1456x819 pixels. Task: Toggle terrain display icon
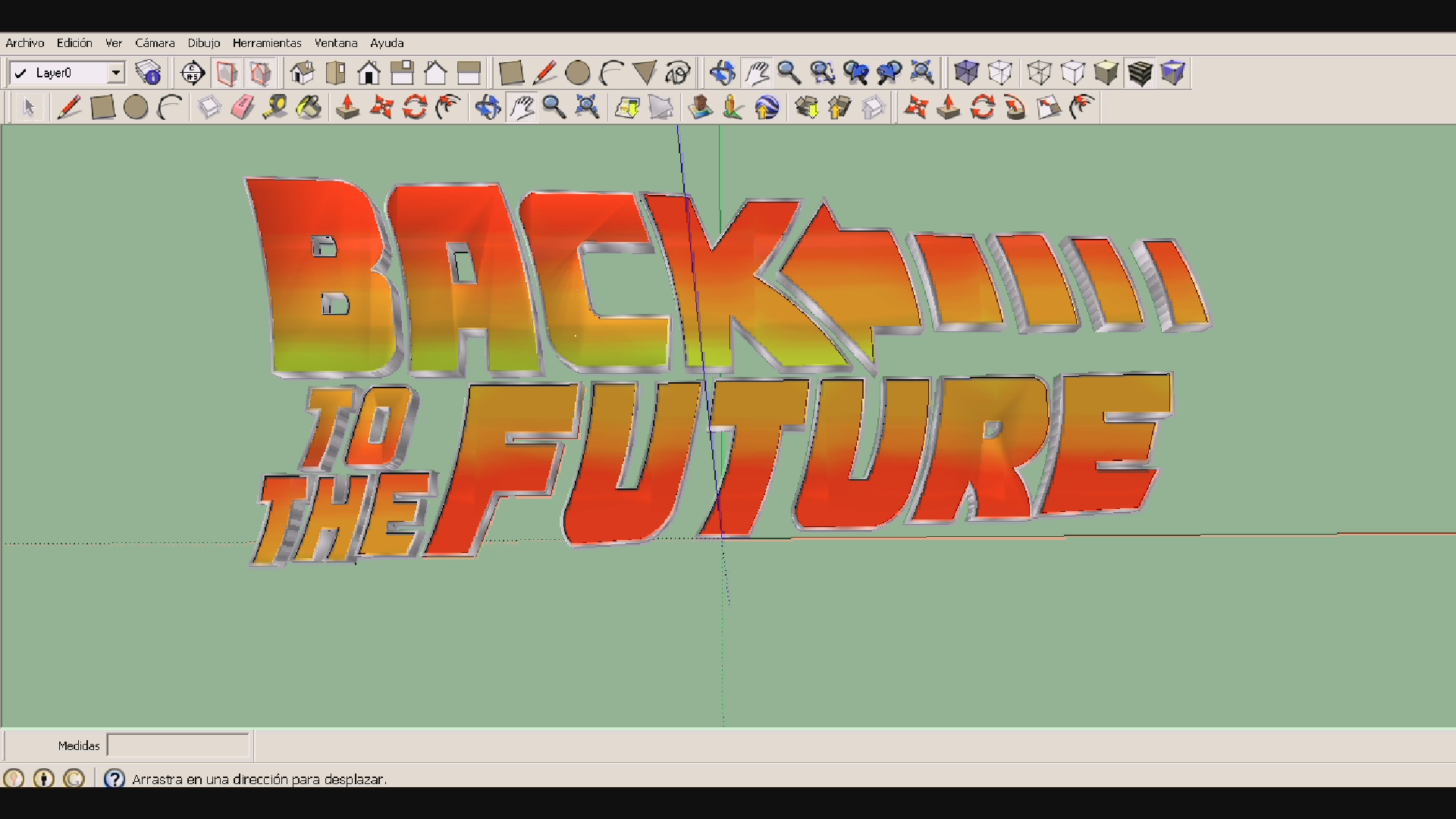point(661,108)
